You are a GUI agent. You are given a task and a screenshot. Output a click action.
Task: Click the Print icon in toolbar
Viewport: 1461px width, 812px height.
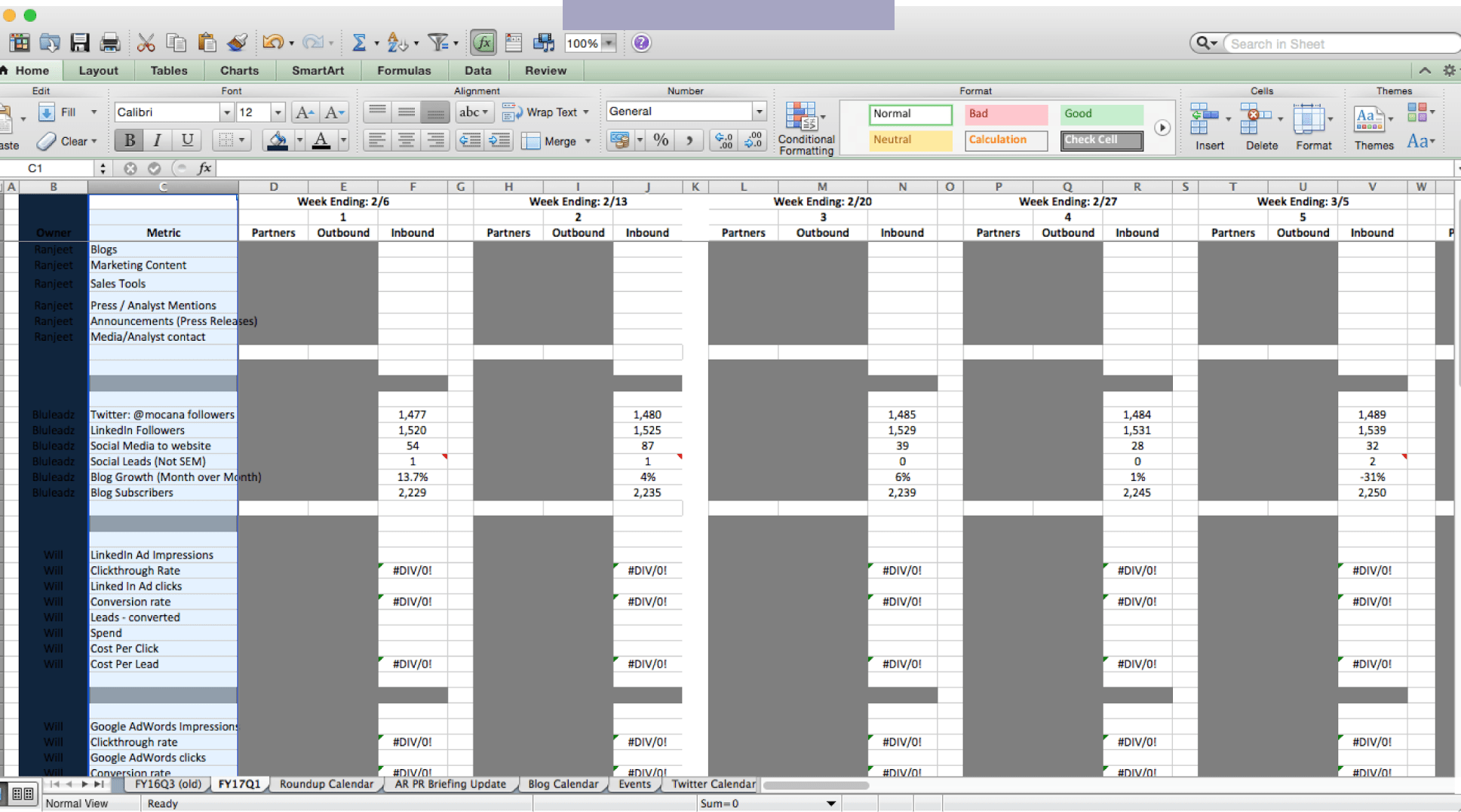(x=110, y=43)
